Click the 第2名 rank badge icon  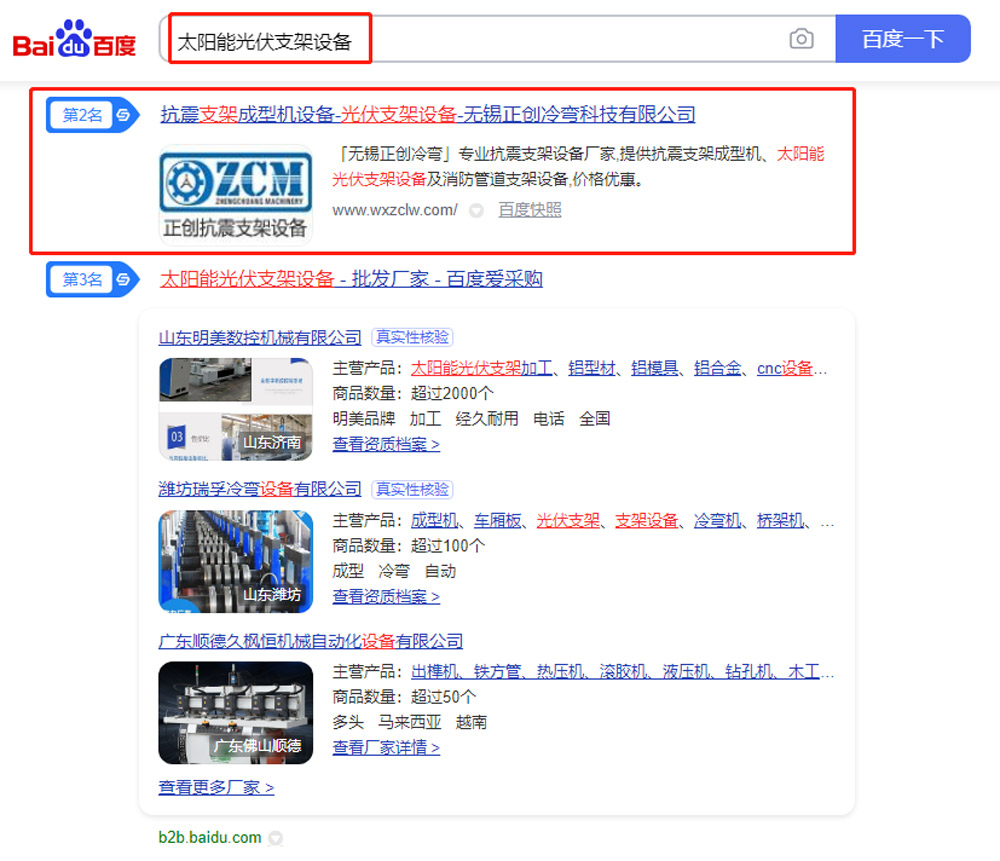(x=93, y=115)
